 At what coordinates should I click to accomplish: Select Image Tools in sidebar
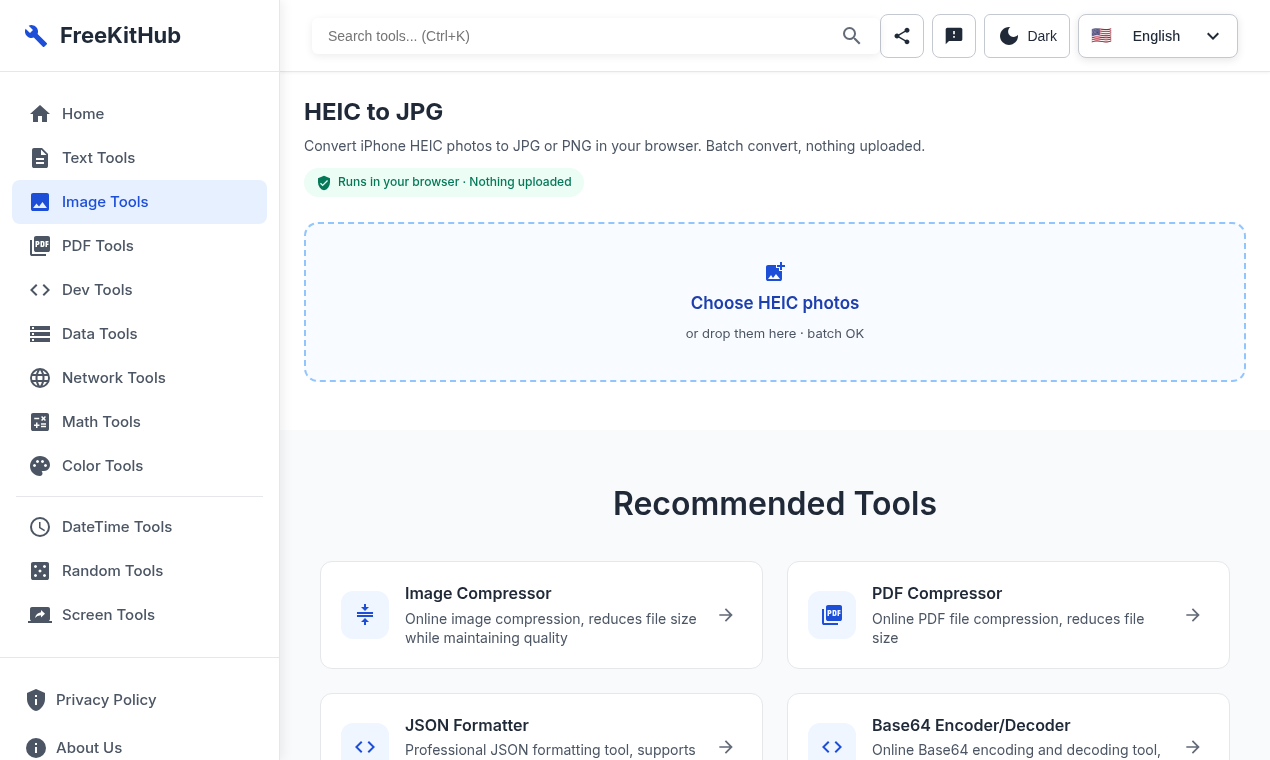[139, 202]
